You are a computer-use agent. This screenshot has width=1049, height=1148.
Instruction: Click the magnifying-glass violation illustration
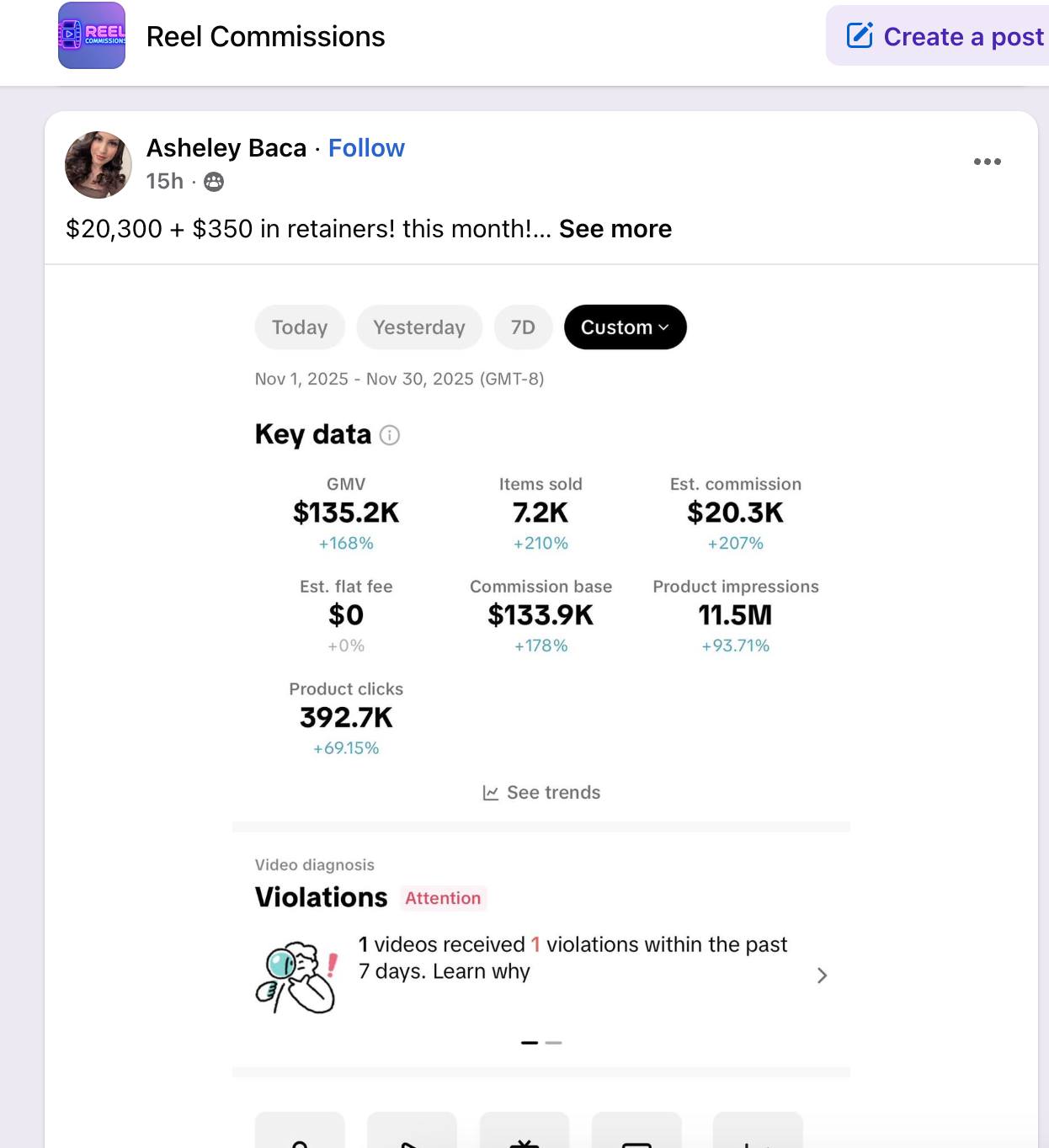coord(298,975)
